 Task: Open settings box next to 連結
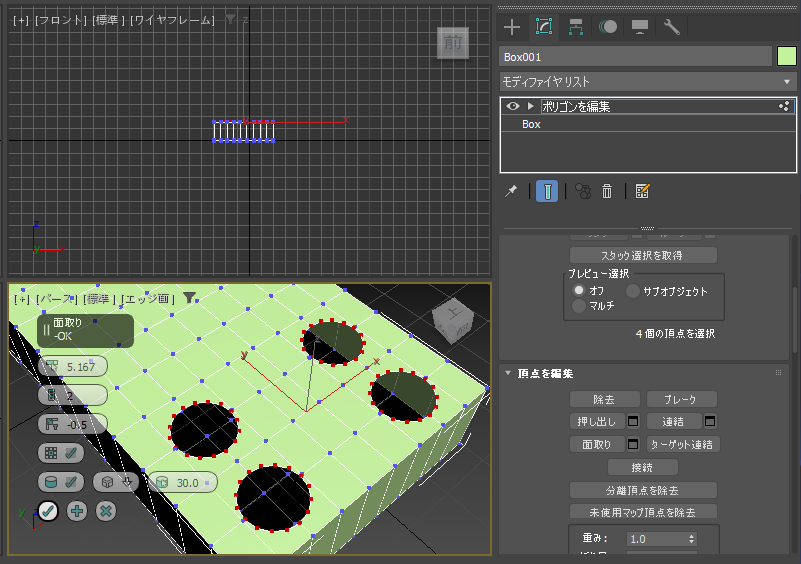(710, 421)
